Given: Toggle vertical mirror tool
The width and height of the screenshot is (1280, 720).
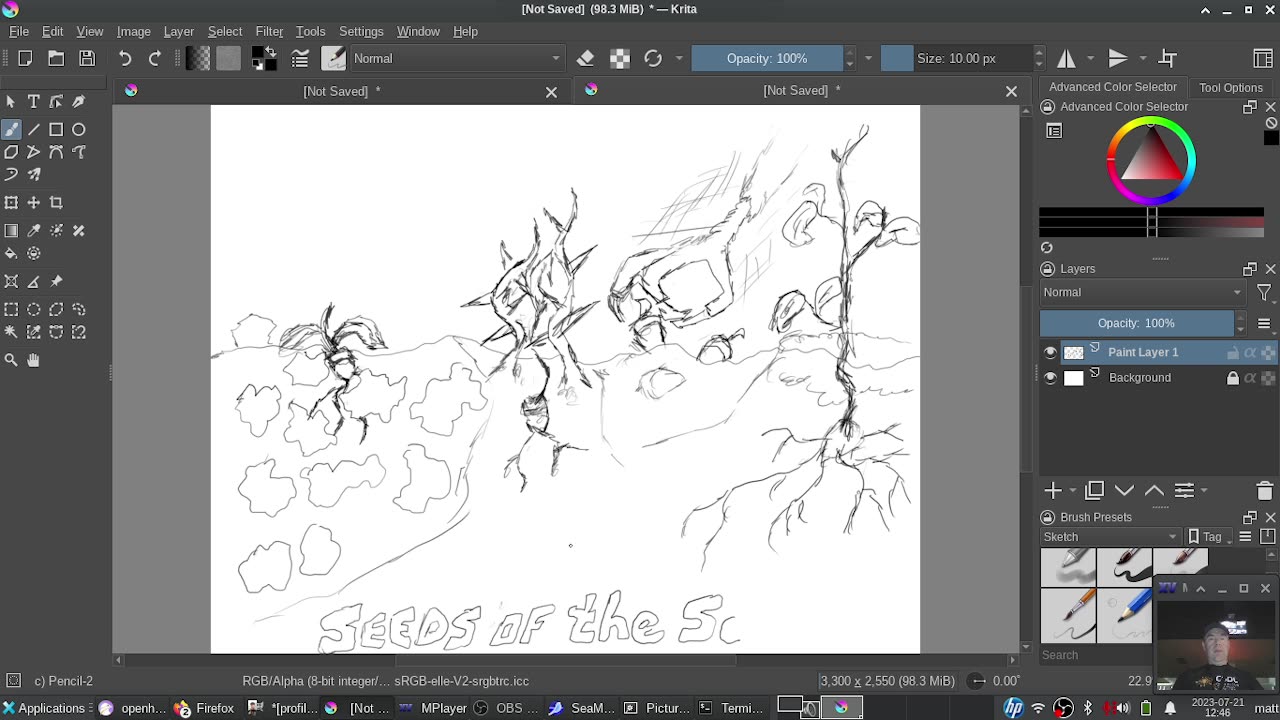Looking at the screenshot, I should point(1118,58).
